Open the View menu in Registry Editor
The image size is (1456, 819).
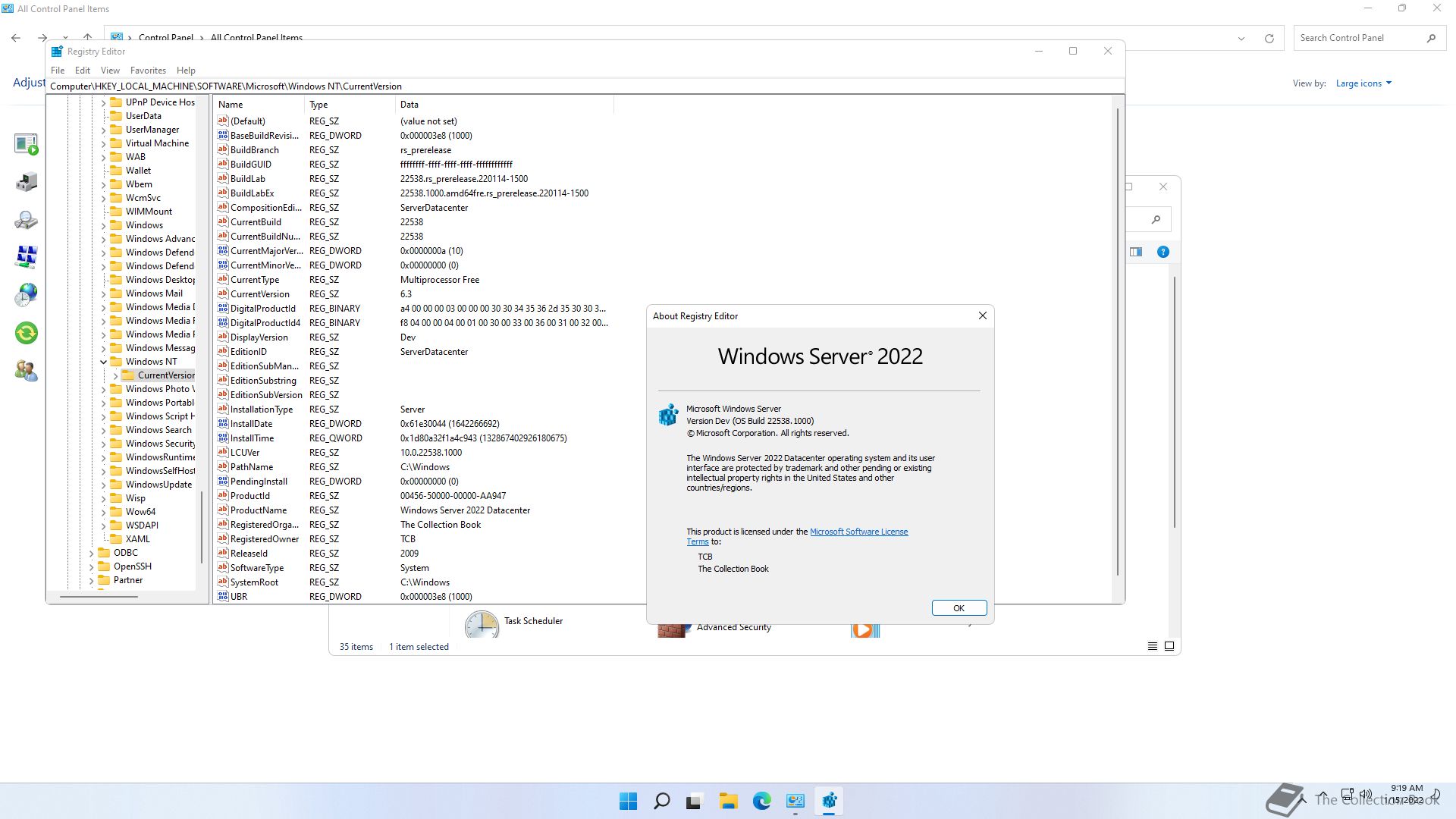[x=110, y=70]
